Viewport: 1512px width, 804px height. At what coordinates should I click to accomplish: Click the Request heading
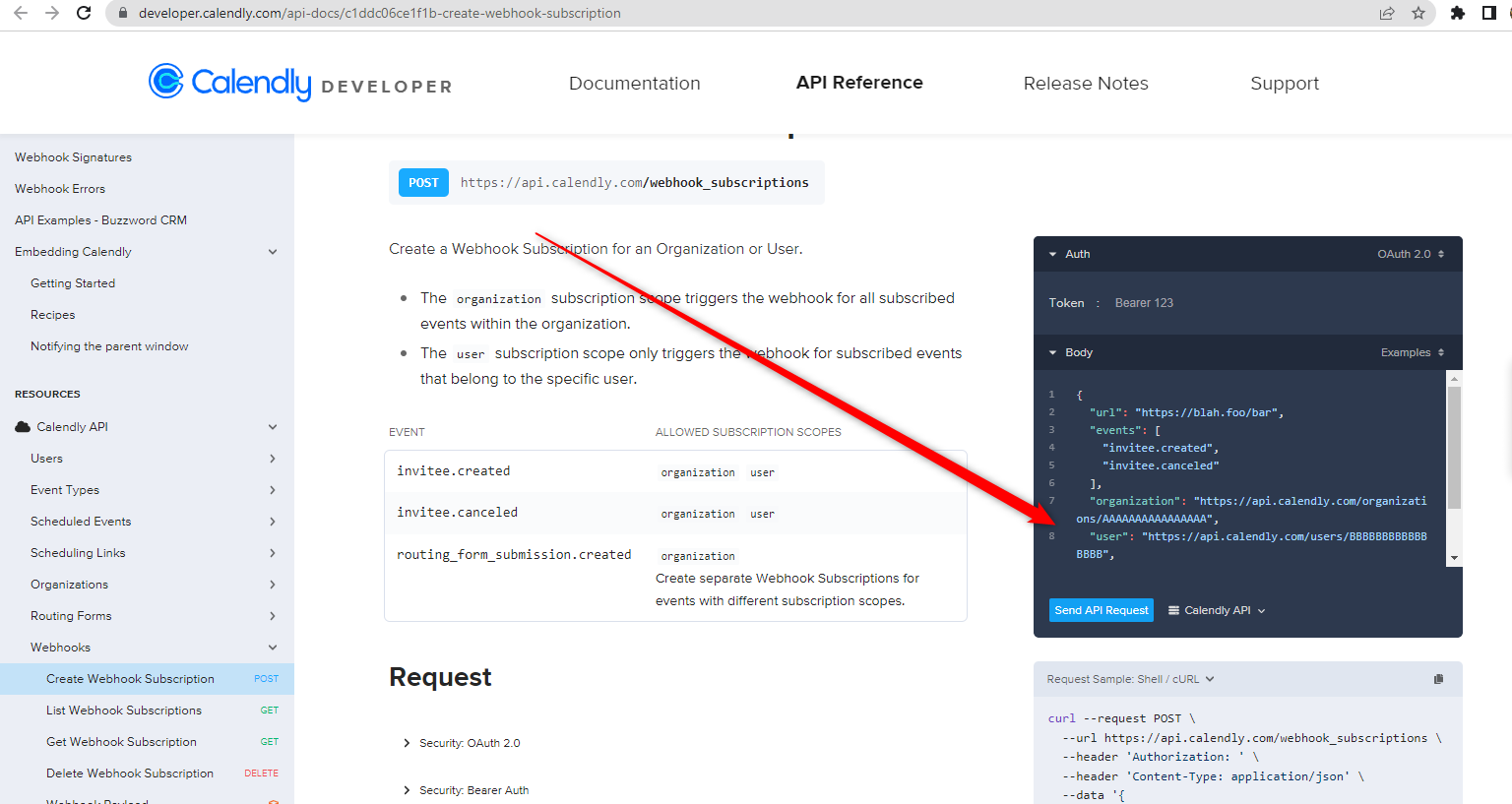(x=440, y=677)
